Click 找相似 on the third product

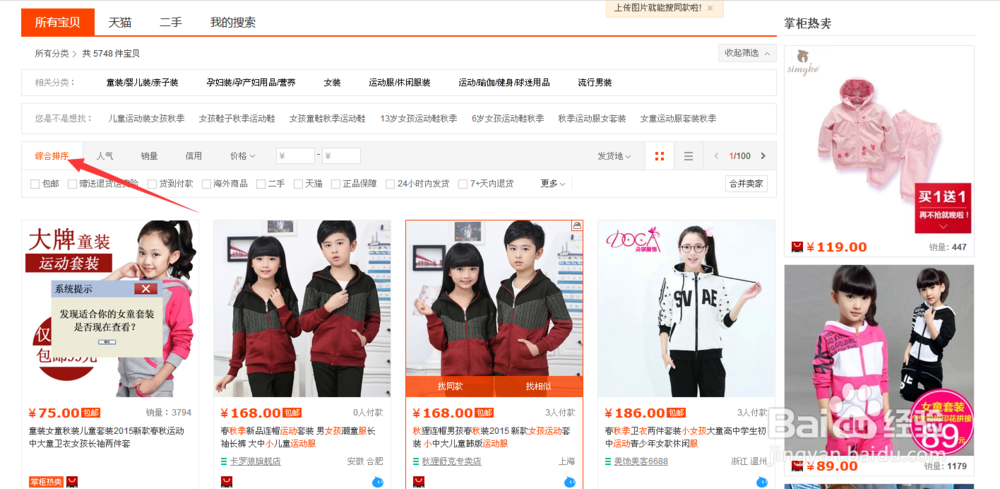click(538, 387)
